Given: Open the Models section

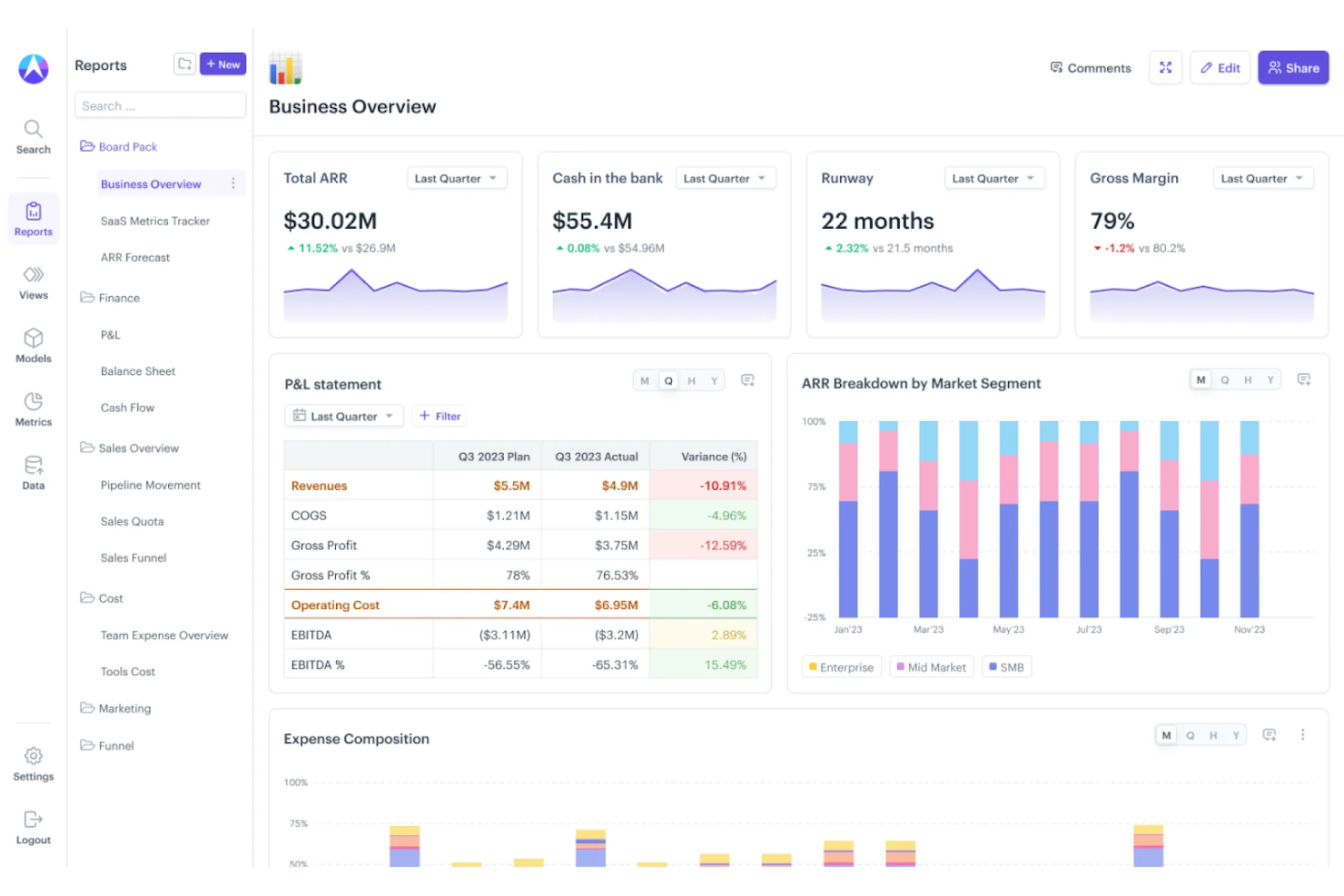Looking at the screenshot, I should point(33,347).
